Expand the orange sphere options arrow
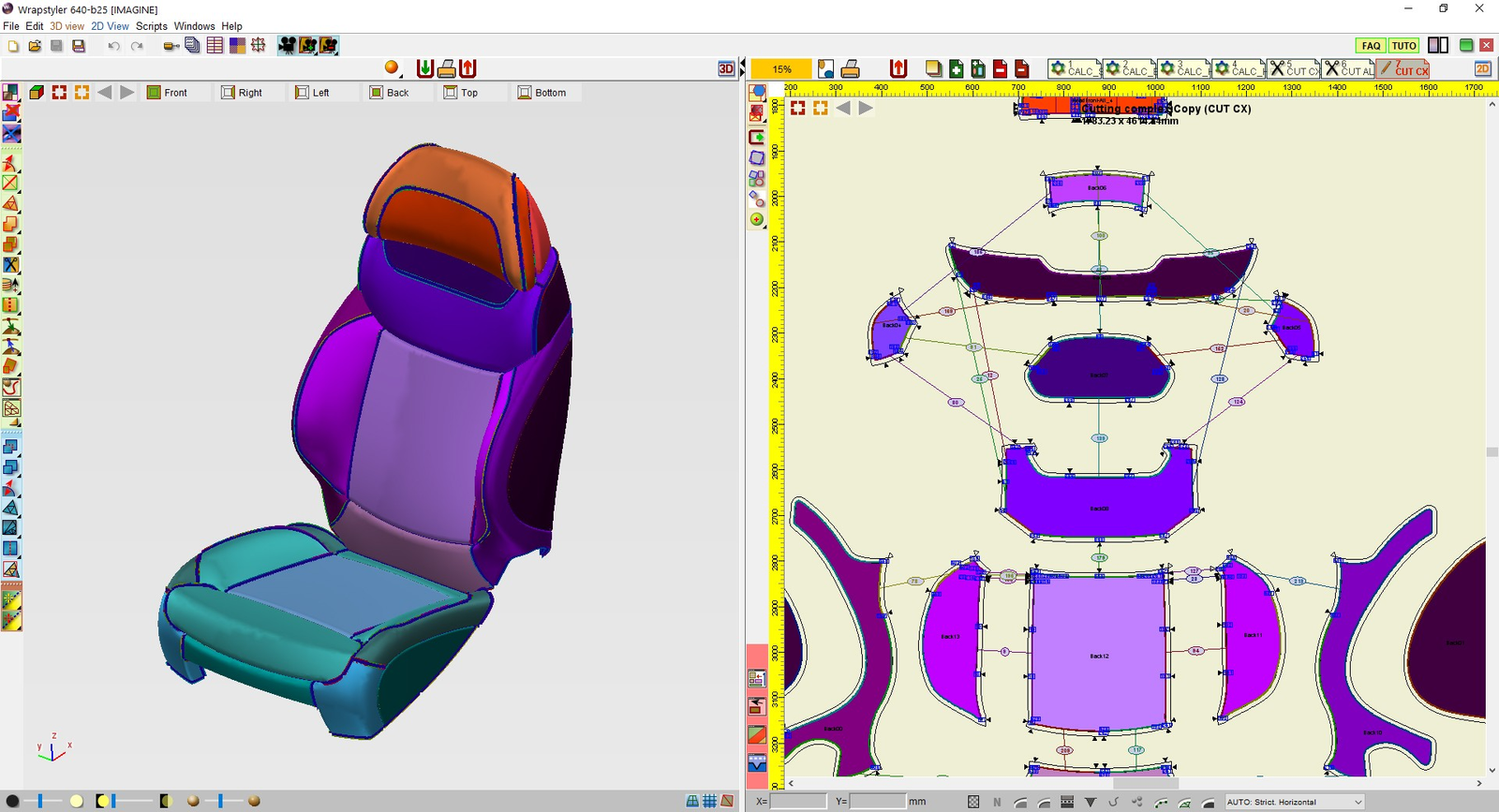The width and height of the screenshot is (1499, 812). pos(403,74)
